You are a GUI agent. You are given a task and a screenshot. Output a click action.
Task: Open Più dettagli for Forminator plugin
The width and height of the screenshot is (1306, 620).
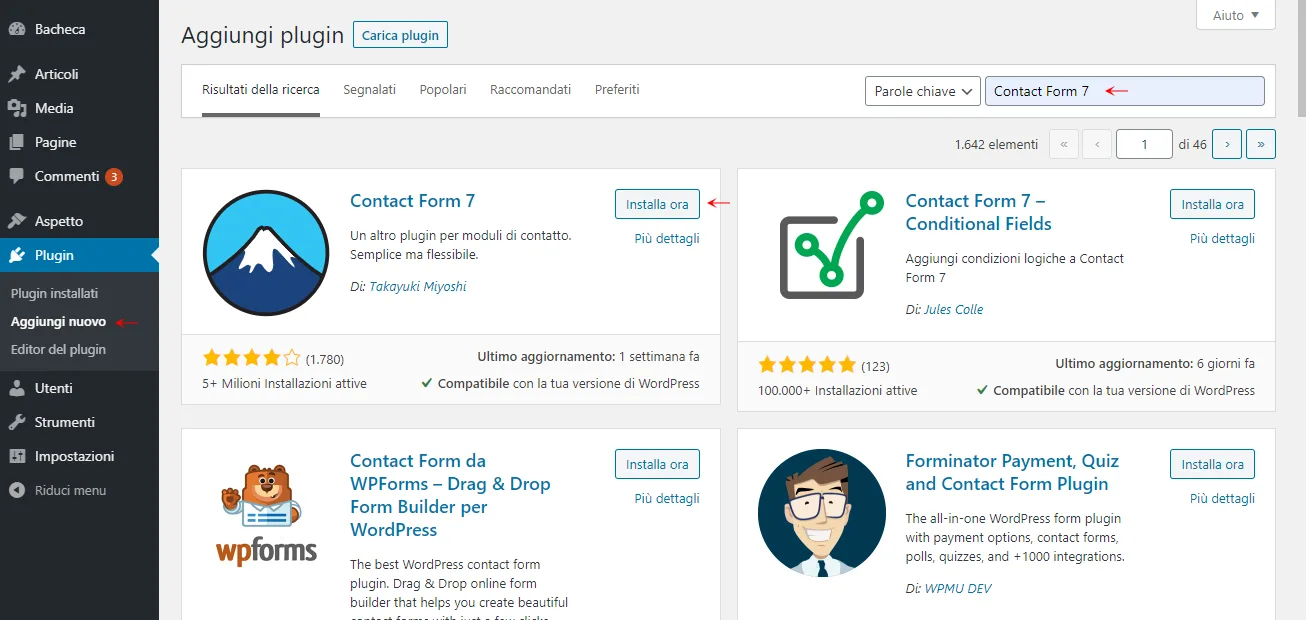pyautogui.click(x=1222, y=499)
